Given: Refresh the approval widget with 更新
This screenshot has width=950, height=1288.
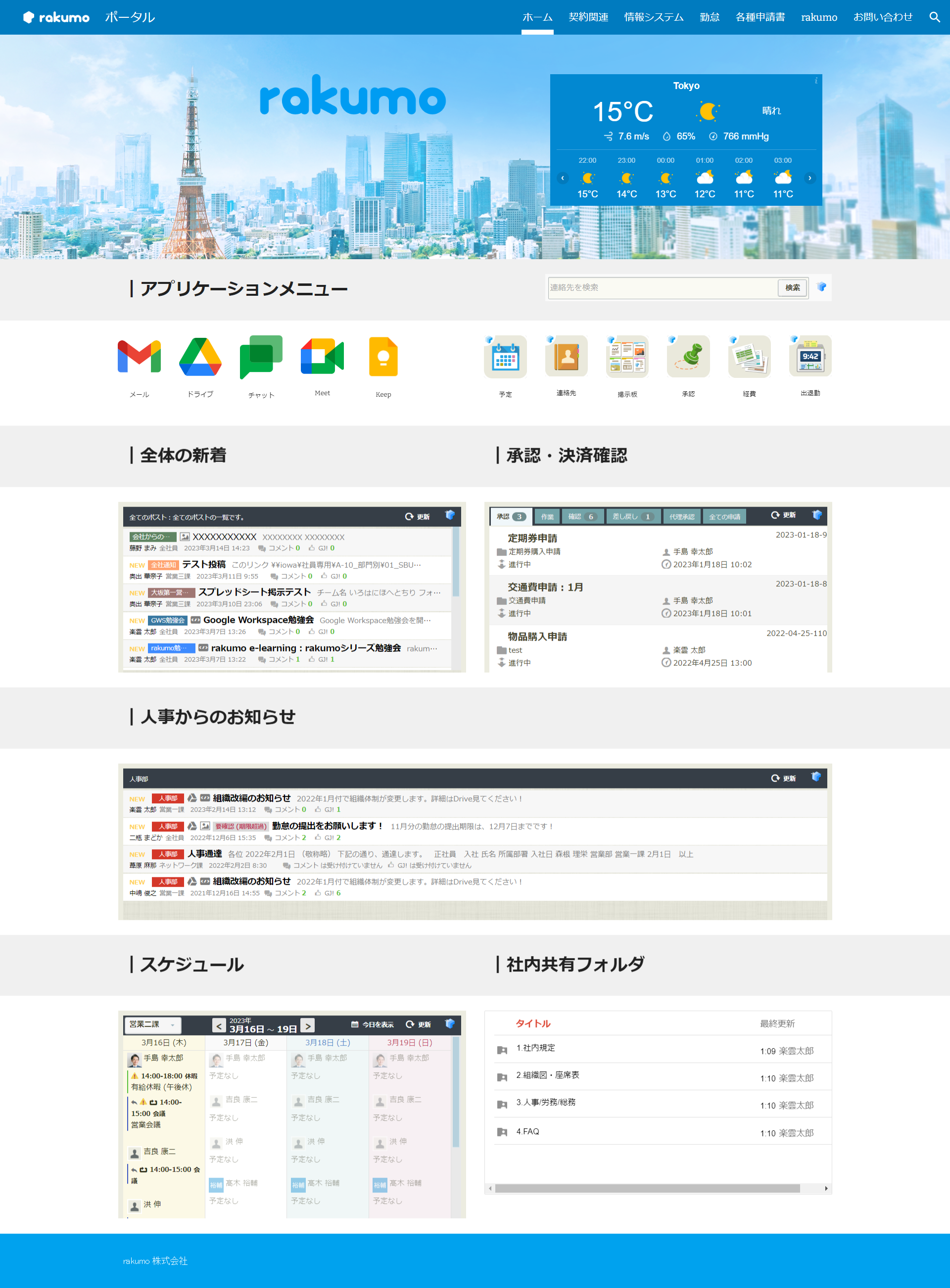Looking at the screenshot, I should click(783, 515).
